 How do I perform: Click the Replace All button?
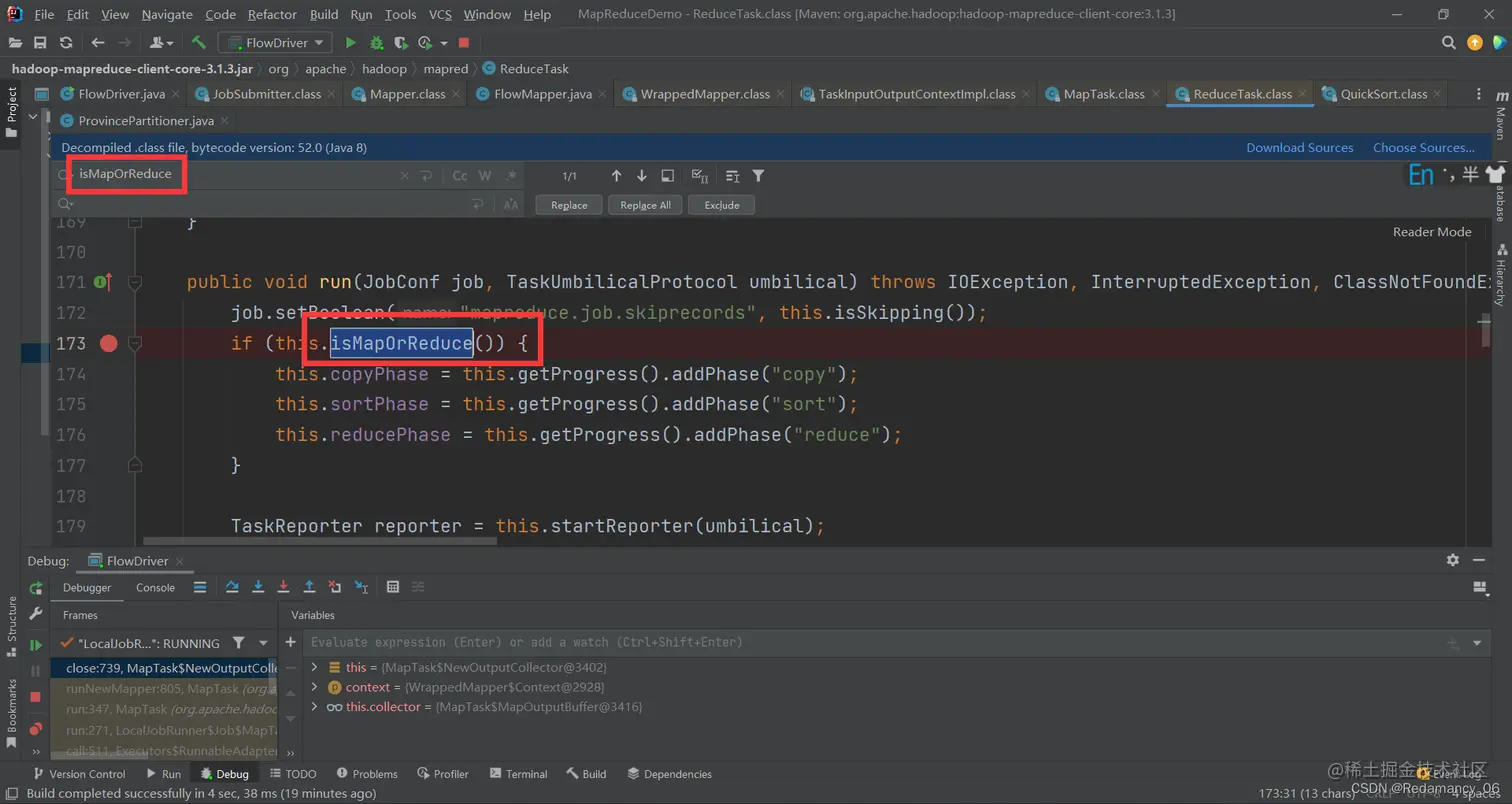point(645,205)
